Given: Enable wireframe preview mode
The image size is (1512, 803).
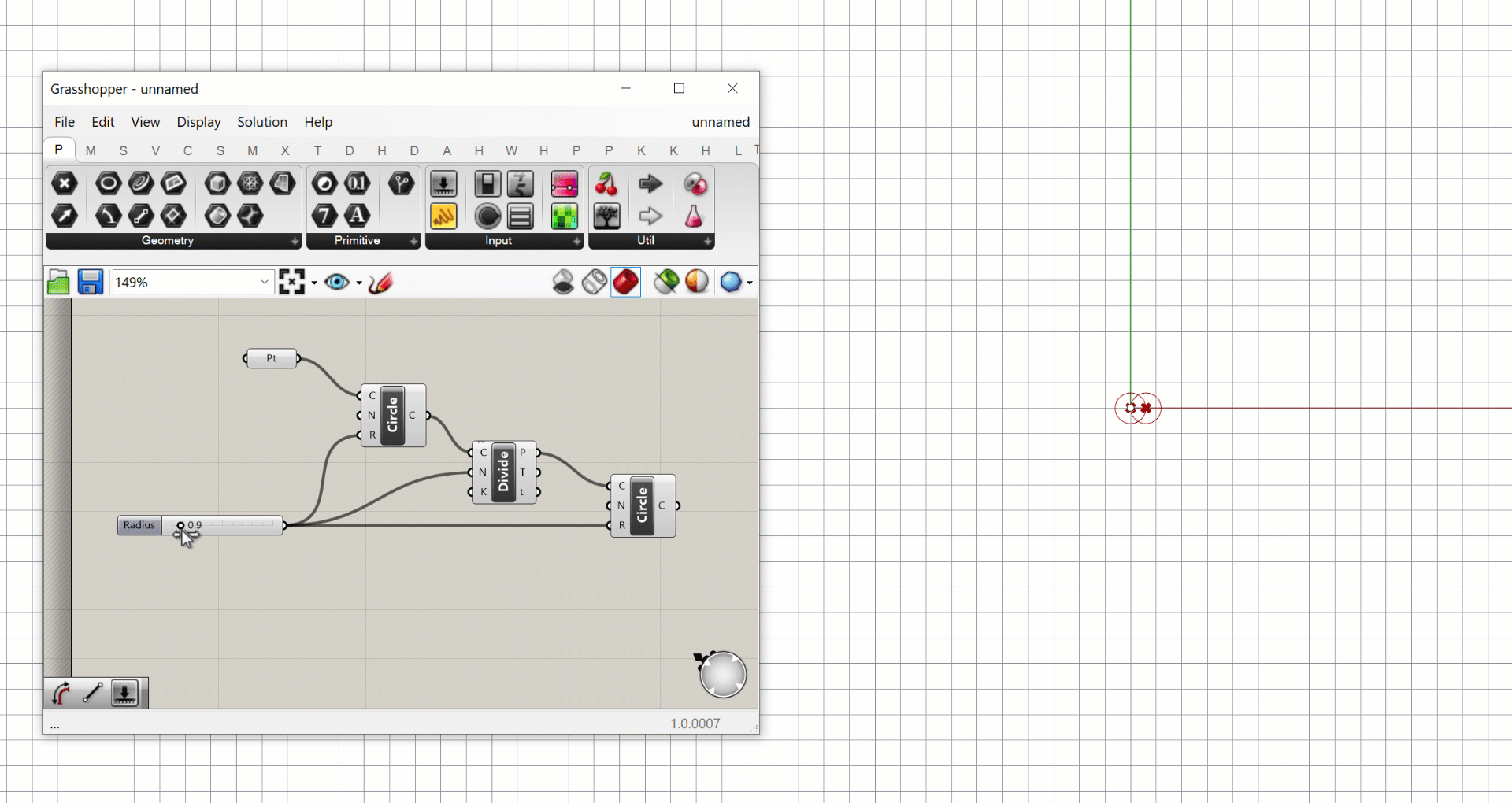Looking at the screenshot, I should (x=595, y=283).
